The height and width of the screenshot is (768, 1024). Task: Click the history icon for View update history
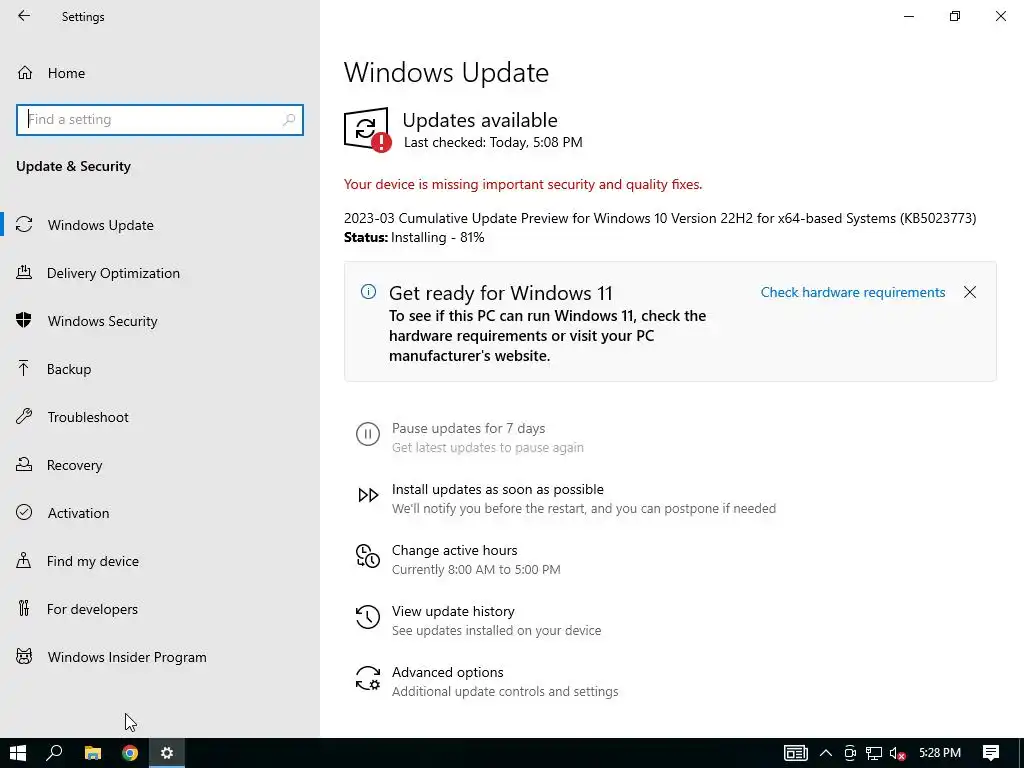[x=368, y=617]
